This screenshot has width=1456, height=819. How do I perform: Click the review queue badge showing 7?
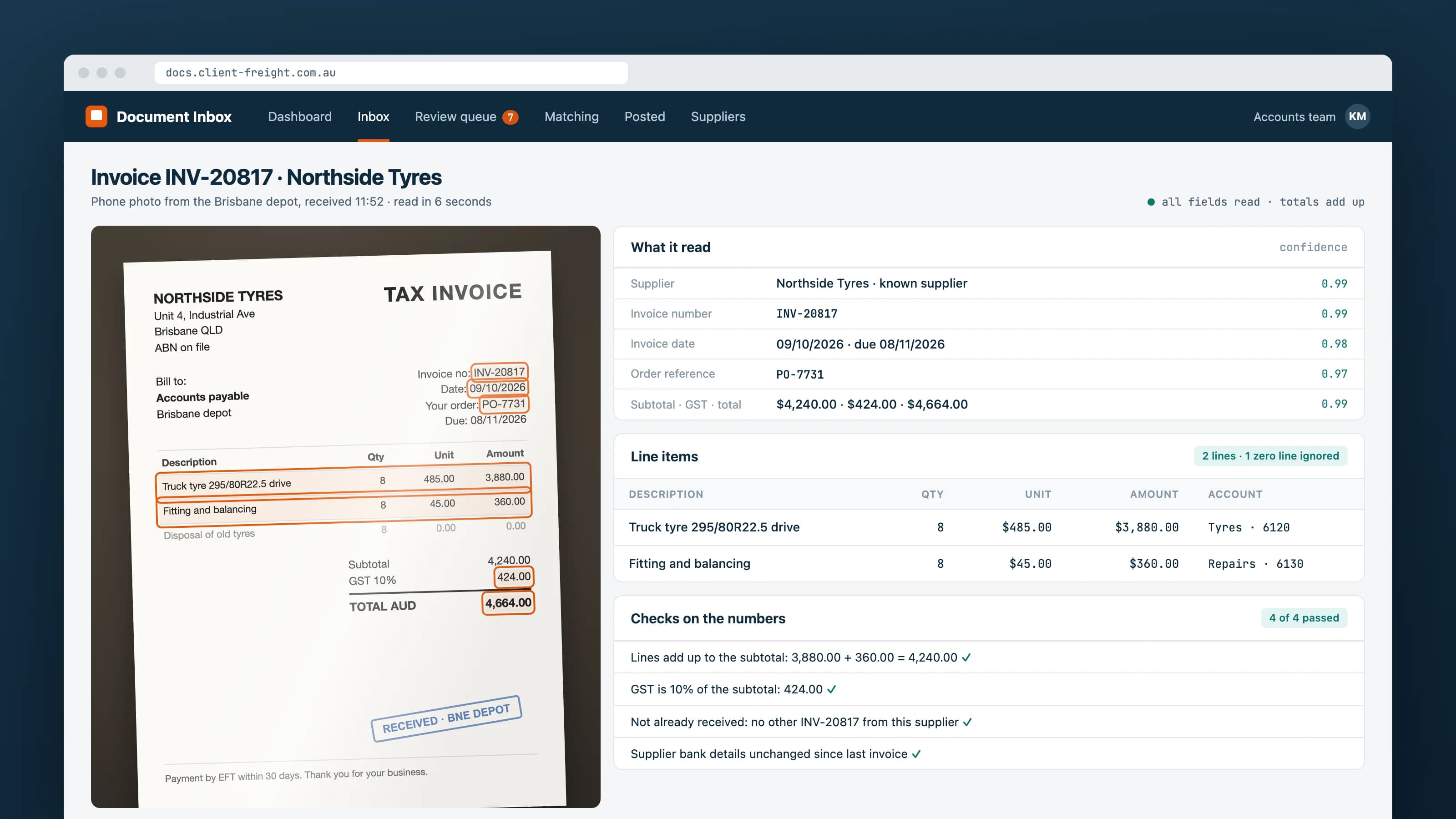click(x=511, y=117)
